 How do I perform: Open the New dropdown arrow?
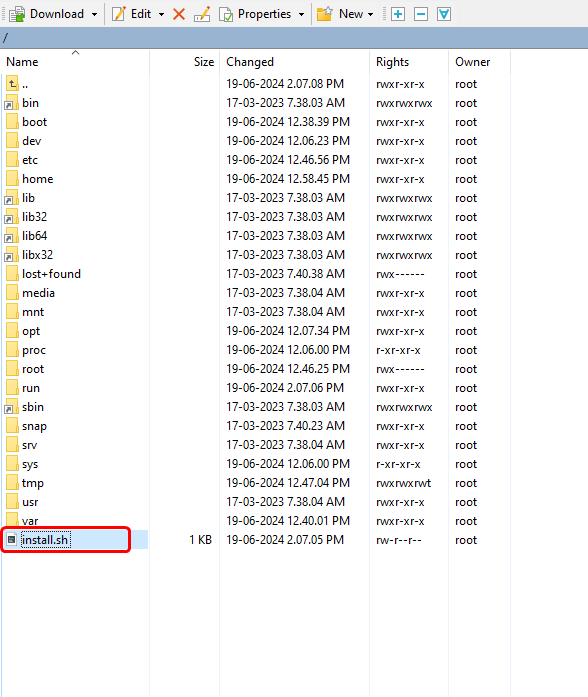[370, 14]
